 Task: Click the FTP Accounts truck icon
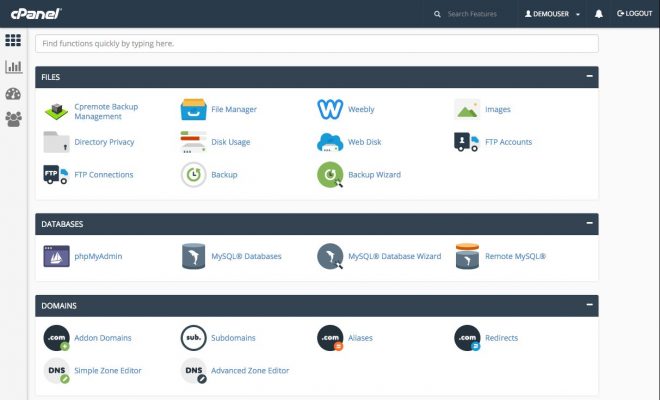(467, 142)
